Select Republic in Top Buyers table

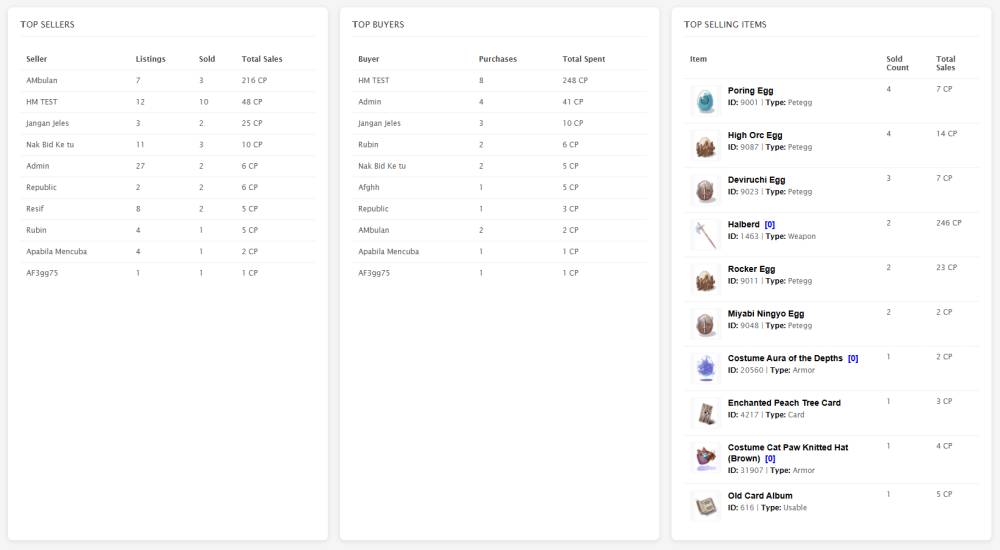tap(374, 209)
